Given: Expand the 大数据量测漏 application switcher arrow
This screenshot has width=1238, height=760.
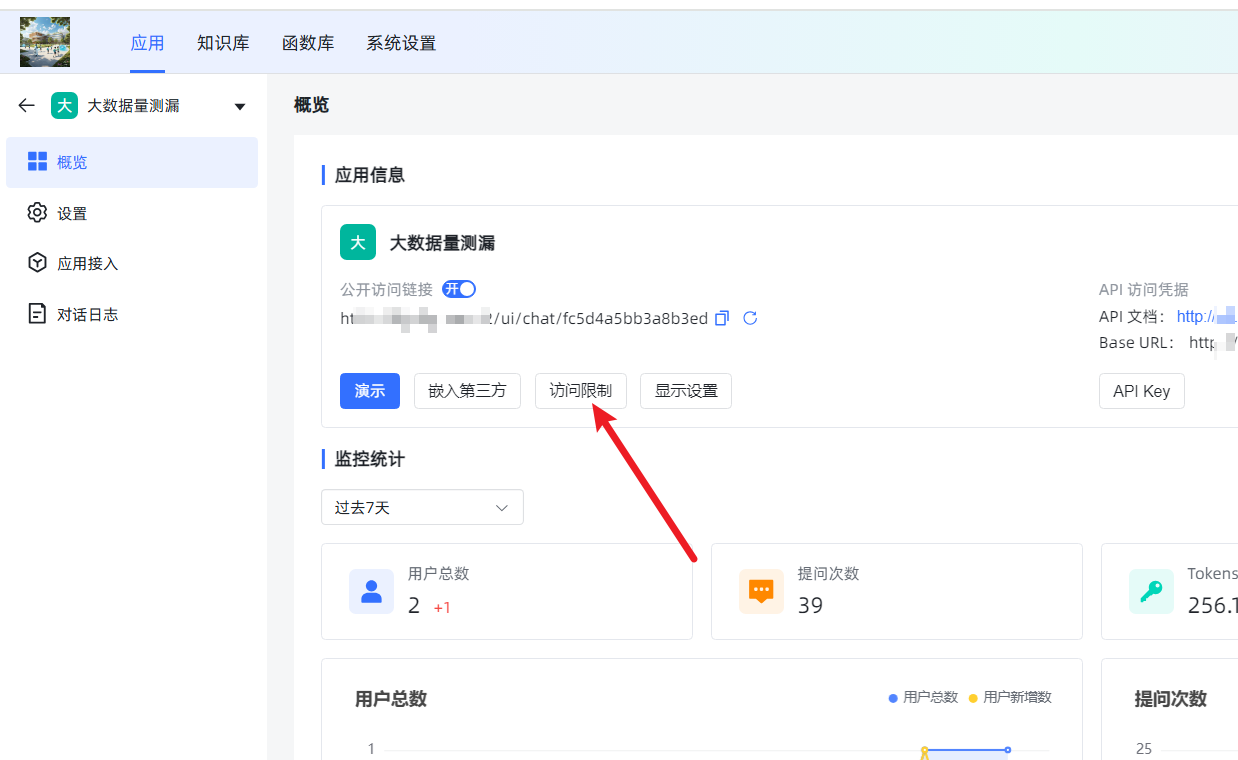Looking at the screenshot, I should 239,106.
